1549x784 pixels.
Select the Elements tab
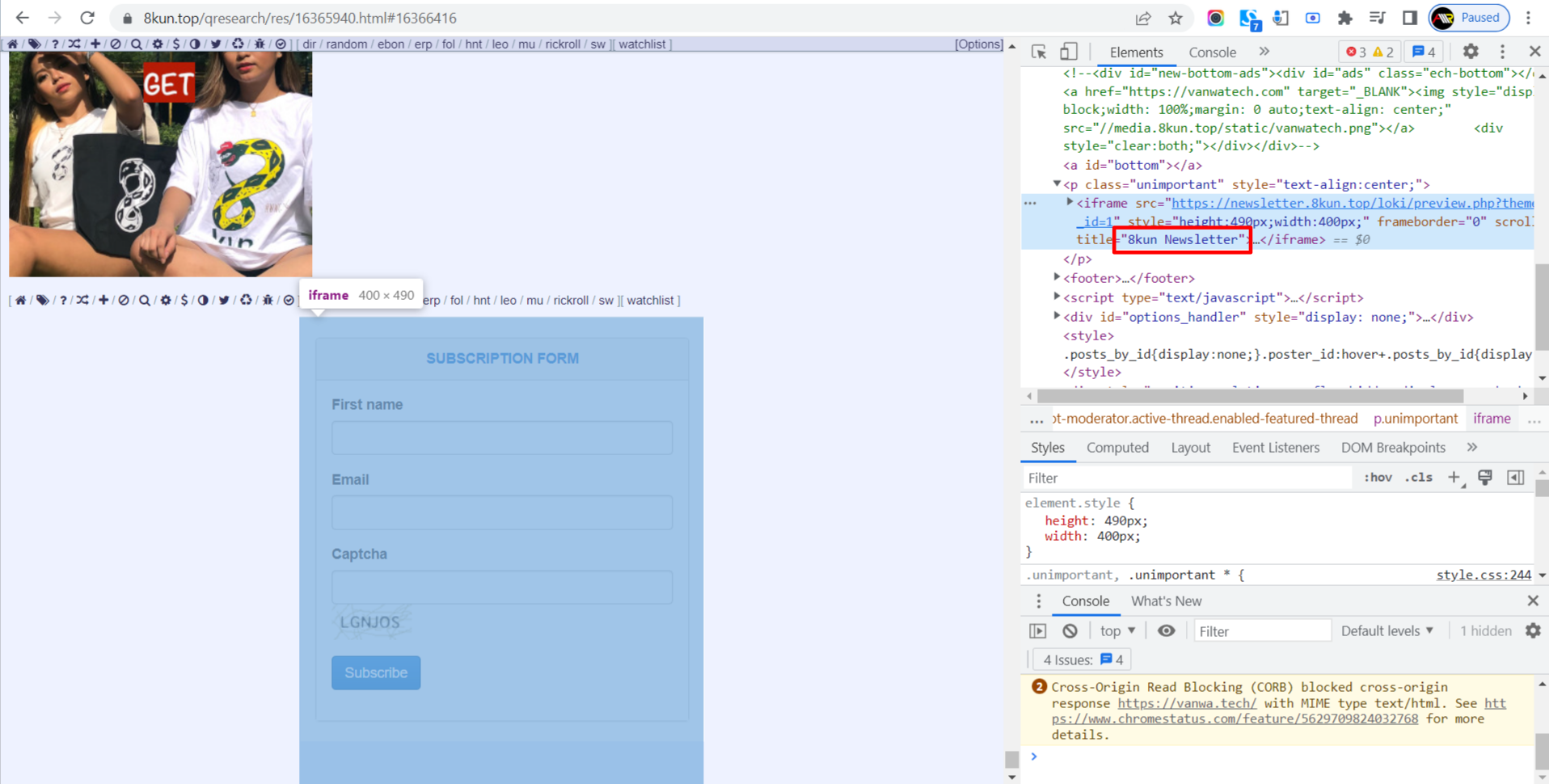[1136, 53]
